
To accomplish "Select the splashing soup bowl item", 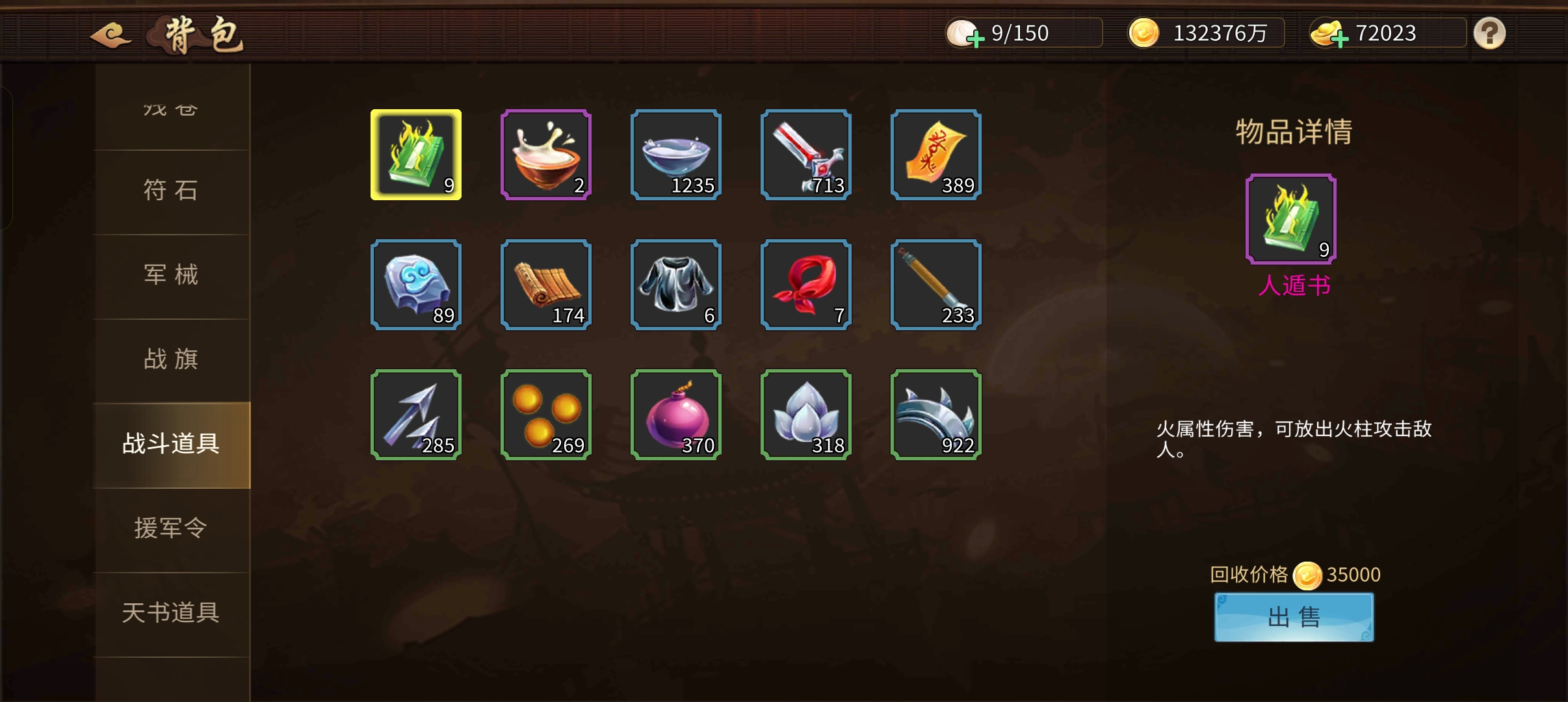I will point(546,155).
